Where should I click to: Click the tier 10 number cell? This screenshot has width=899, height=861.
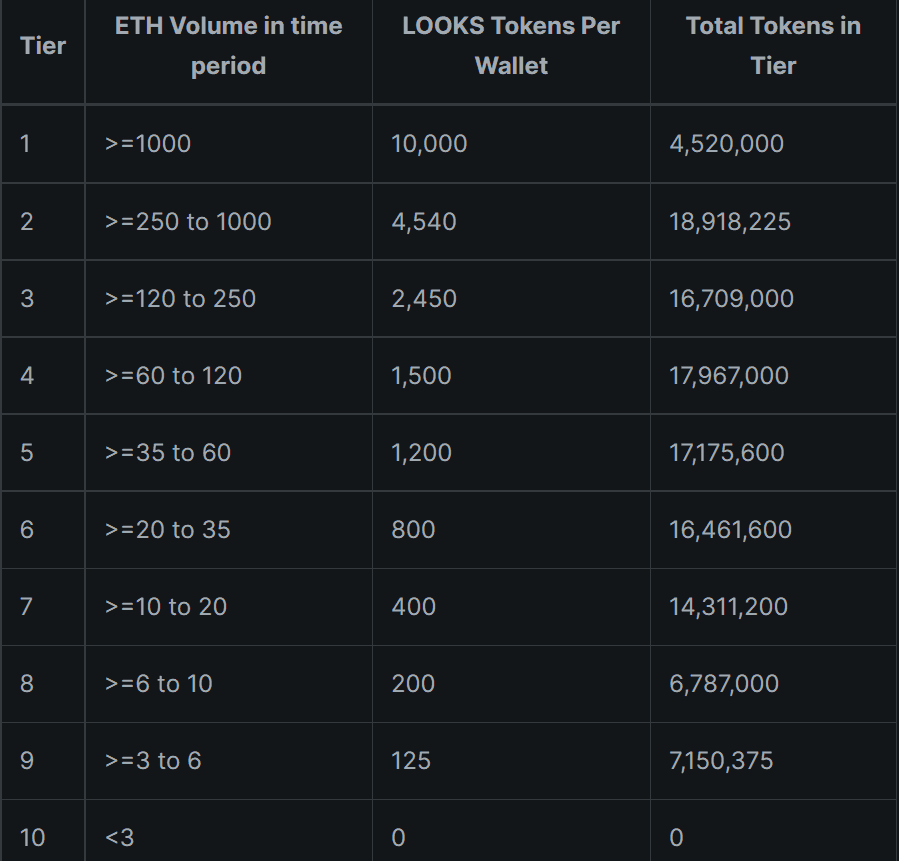click(33, 837)
